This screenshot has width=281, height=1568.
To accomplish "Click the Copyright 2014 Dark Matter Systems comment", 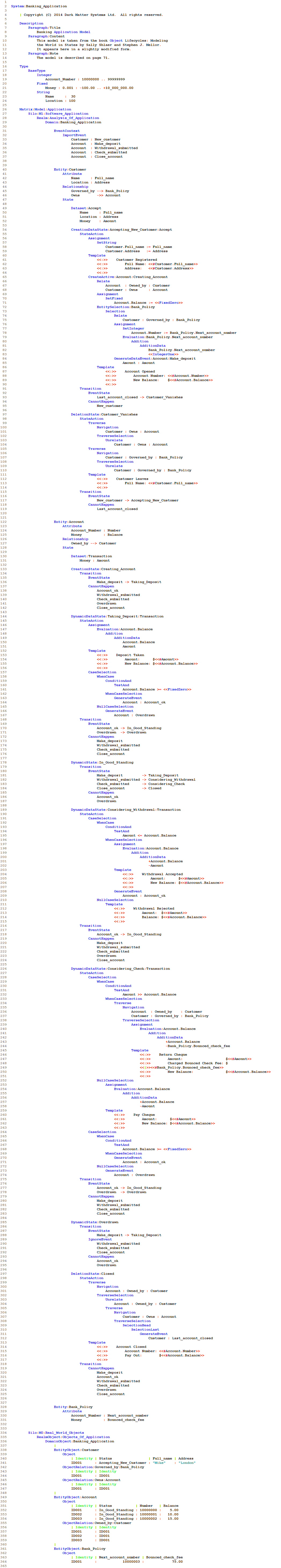I will [x=91, y=15].
